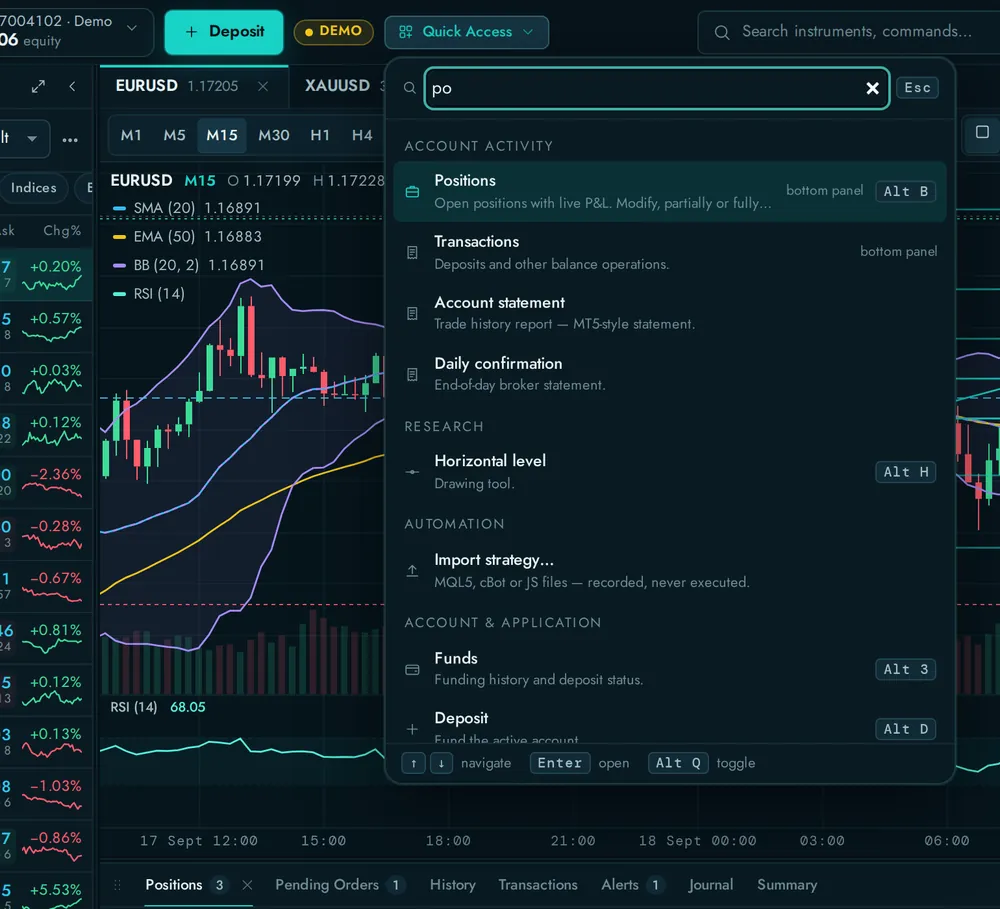Screen dimensions: 1000x909
Task: Select the M30 timeframe
Action: click(274, 135)
